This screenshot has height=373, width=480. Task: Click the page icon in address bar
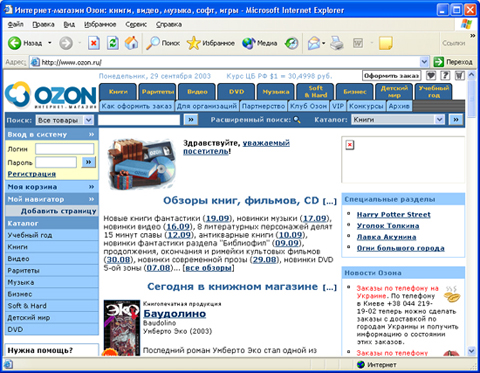pos(35,62)
